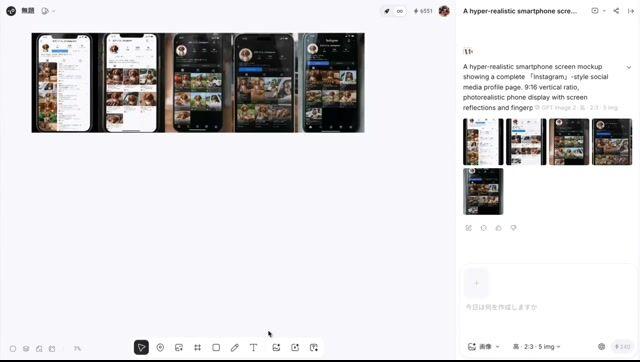
Task: Click the chat title "A hyper-realistic smartphone scre..."
Action: [520, 11]
